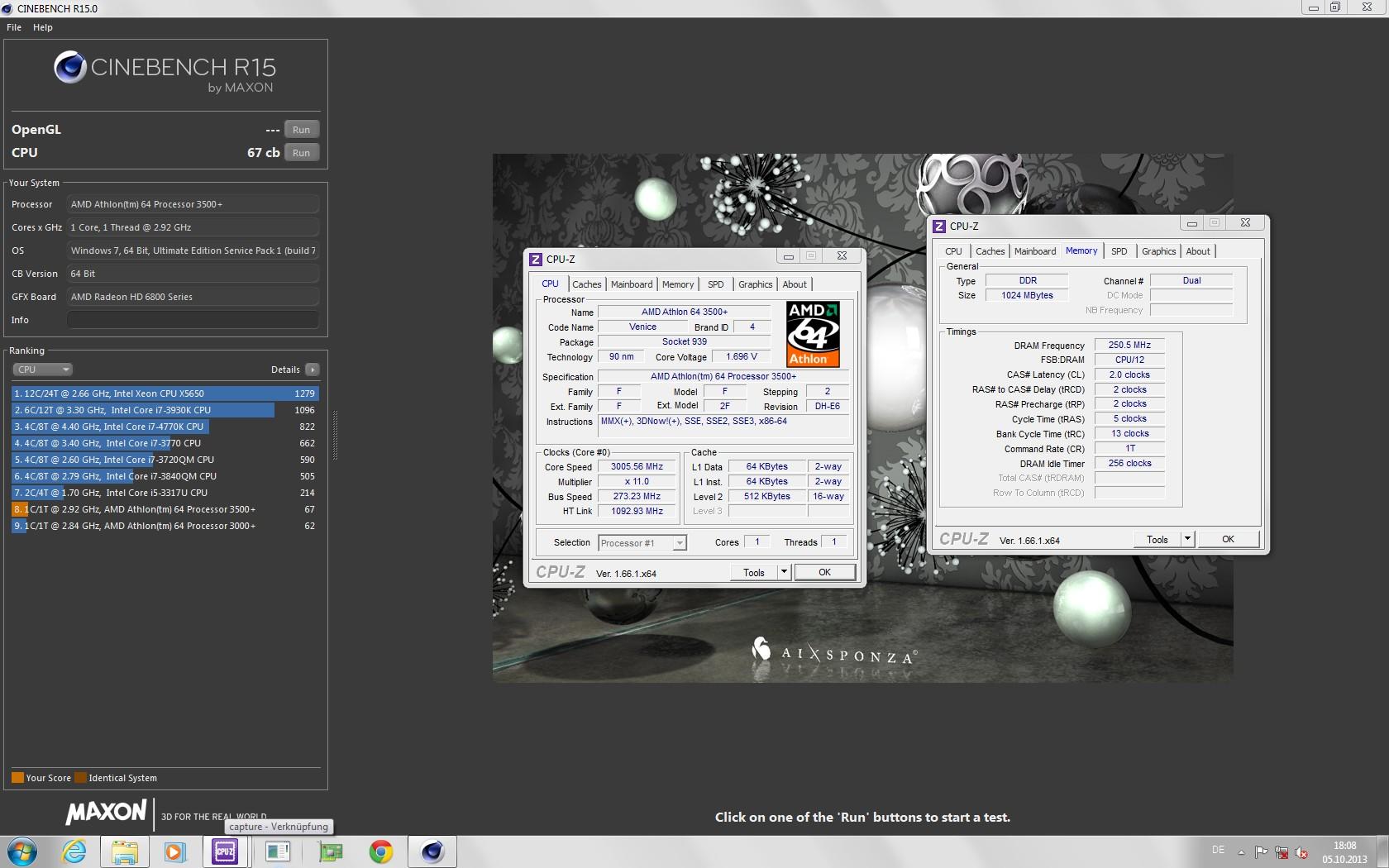Viewport: 1389px width, 868px height.
Task: Click the CPU-Z purple Z title icon of CPU window
Action: pyautogui.click(x=536, y=259)
